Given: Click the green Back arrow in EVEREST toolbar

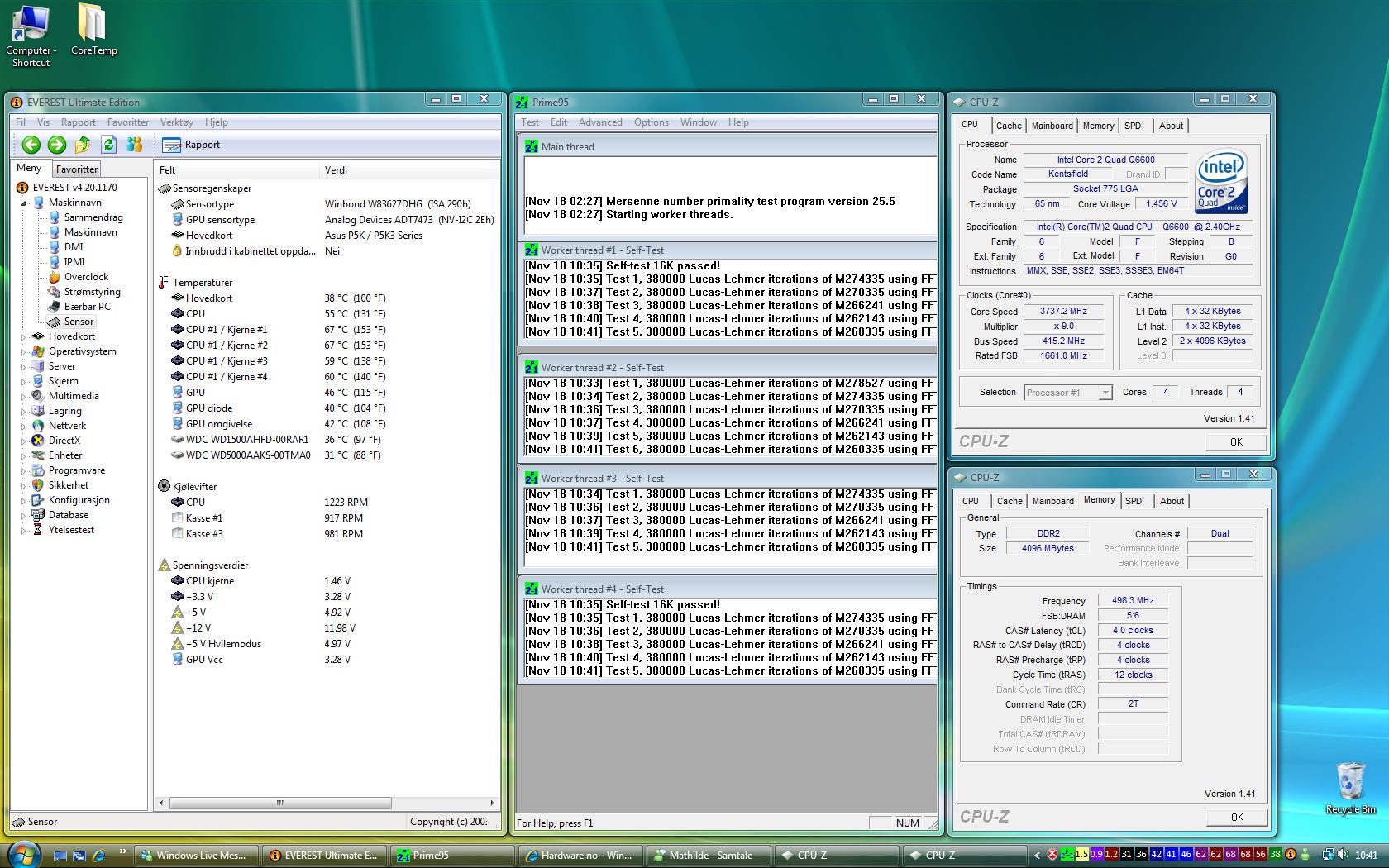Looking at the screenshot, I should pyautogui.click(x=31, y=145).
